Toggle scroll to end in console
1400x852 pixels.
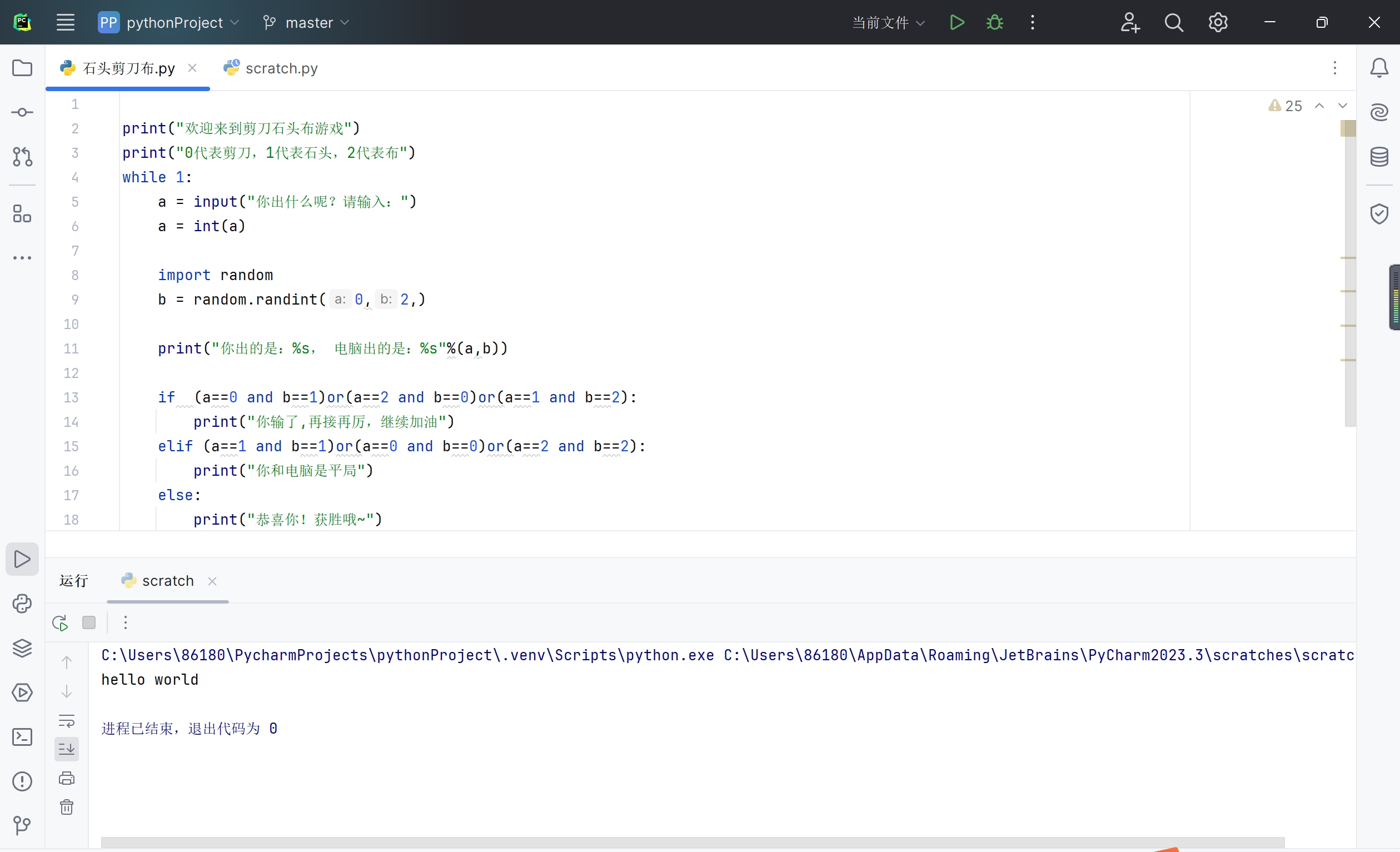click(x=67, y=749)
